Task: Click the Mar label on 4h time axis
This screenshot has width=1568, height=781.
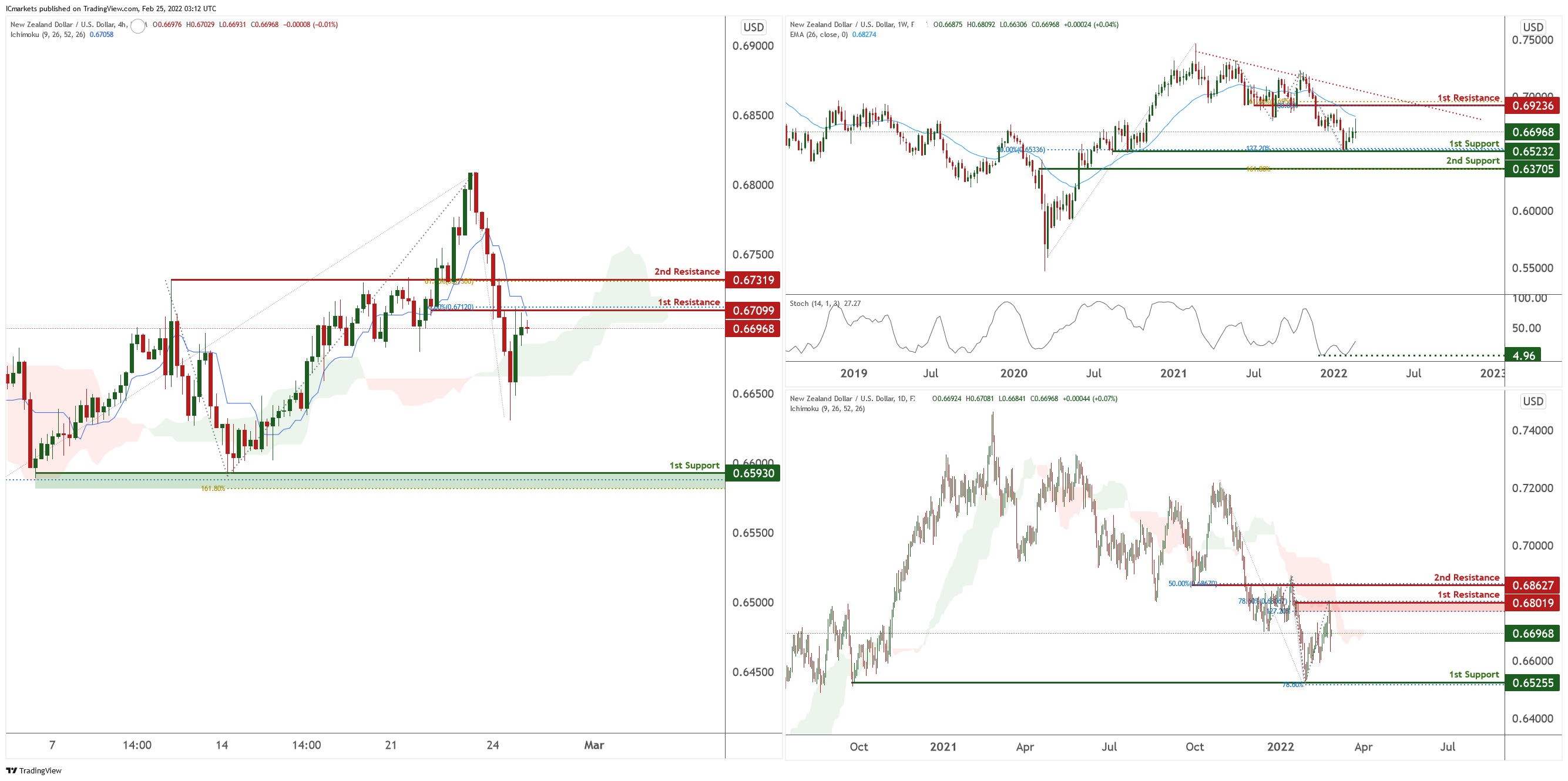Action: (x=593, y=745)
